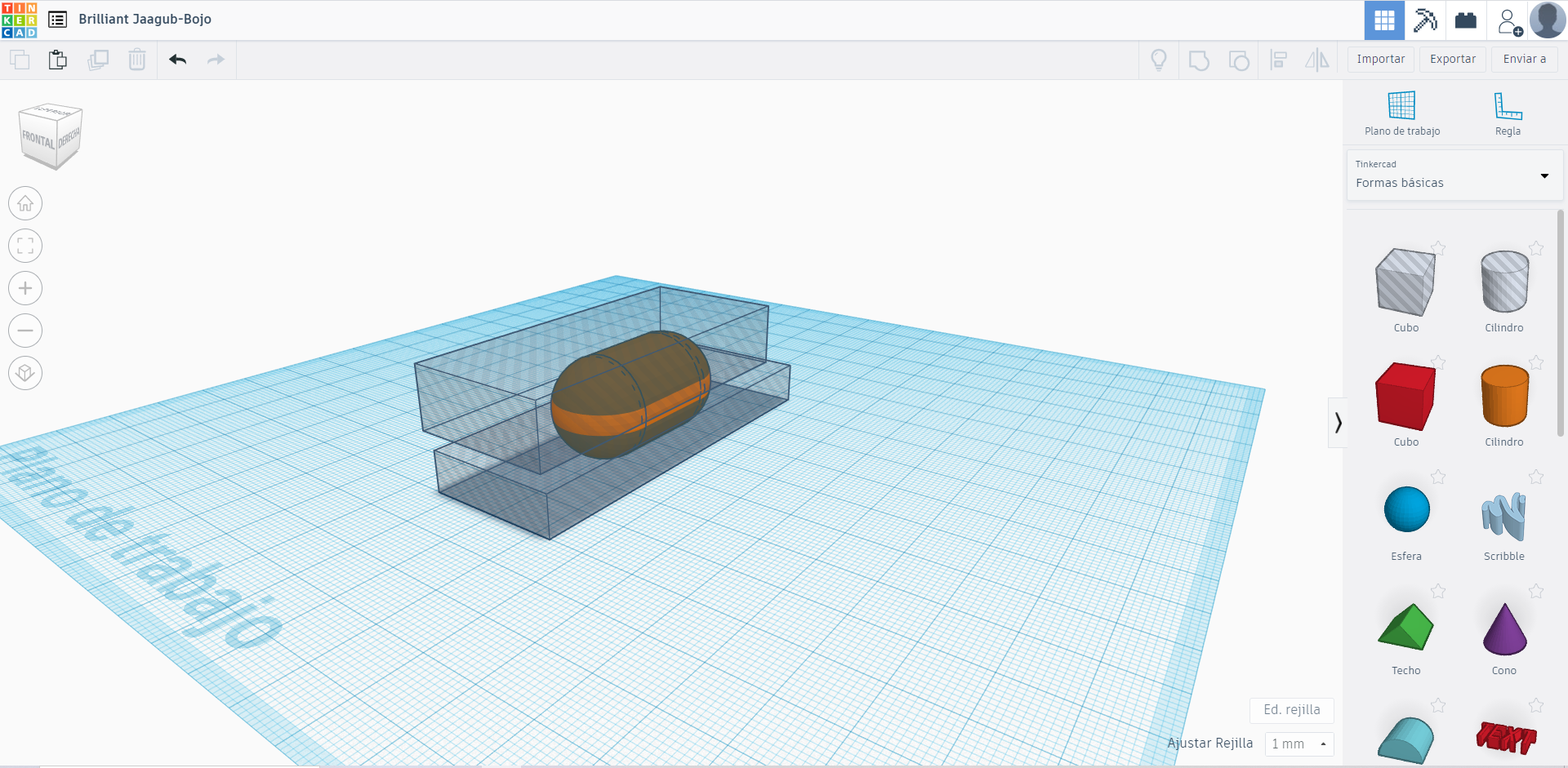Click the Ed. rejilla button
The image size is (1568, 768).
coord(1292,710)
